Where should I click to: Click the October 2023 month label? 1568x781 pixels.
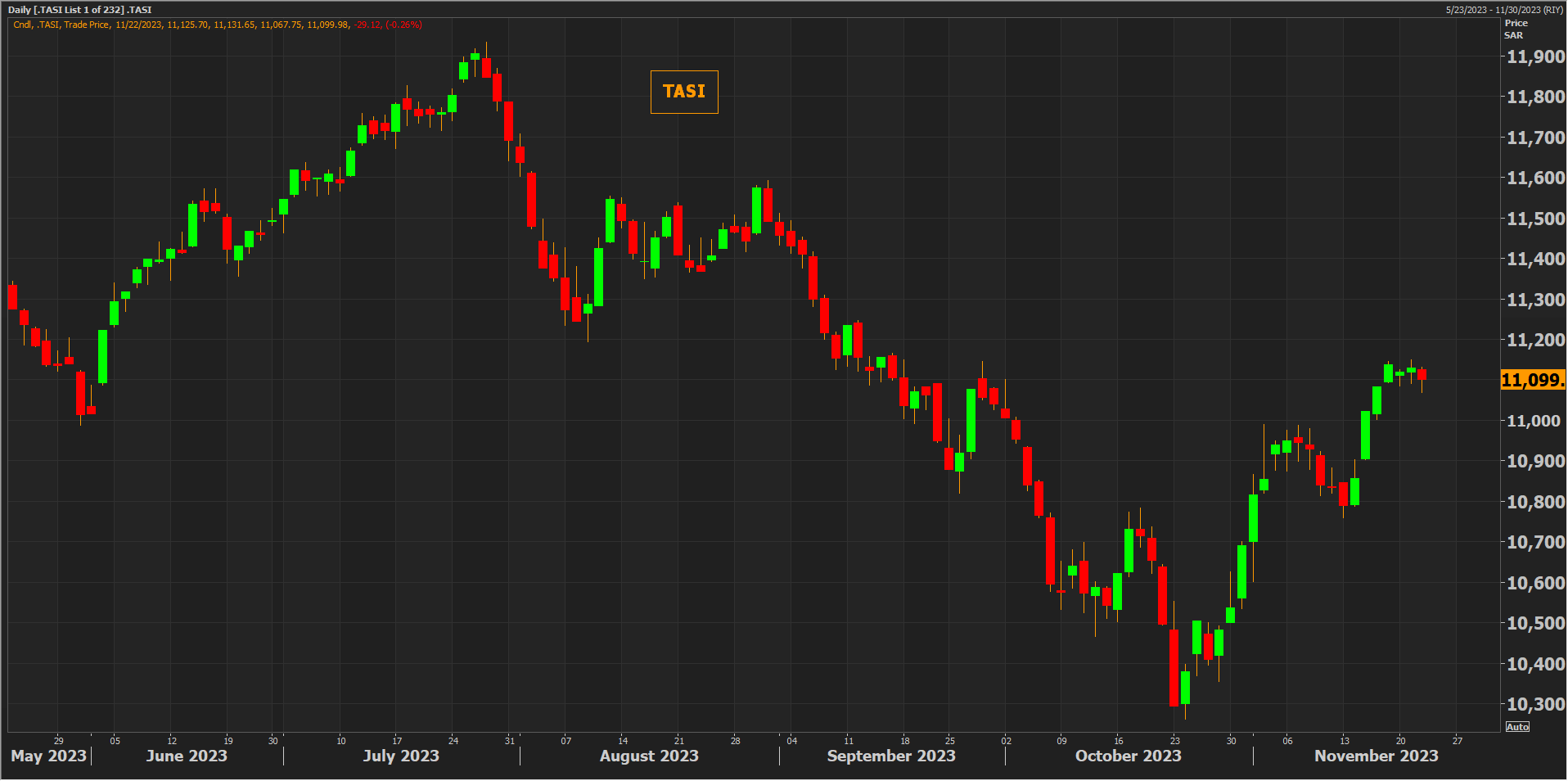pyautogui.click(x=1128, y=756)
